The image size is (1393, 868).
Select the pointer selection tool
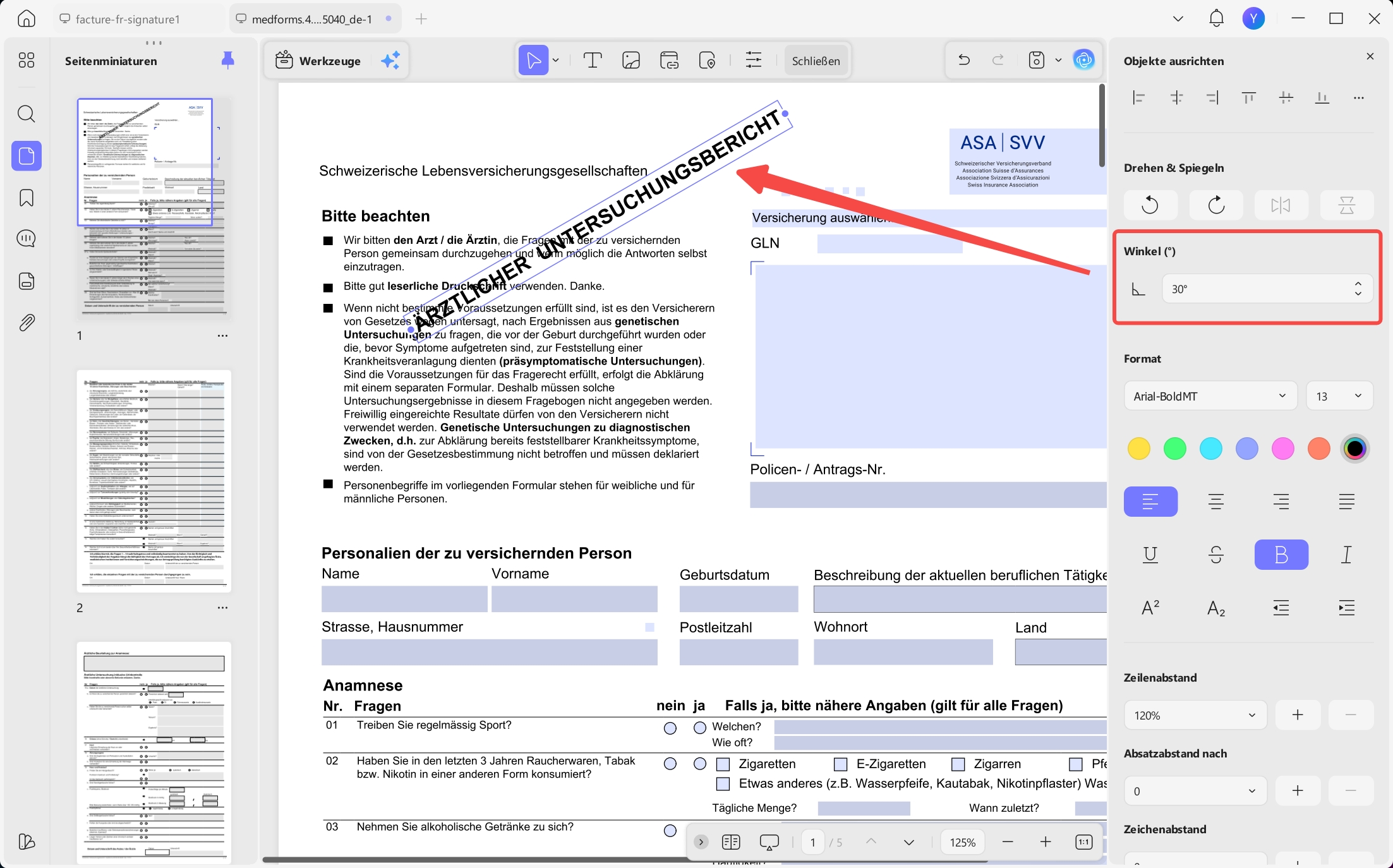(533, 61)
